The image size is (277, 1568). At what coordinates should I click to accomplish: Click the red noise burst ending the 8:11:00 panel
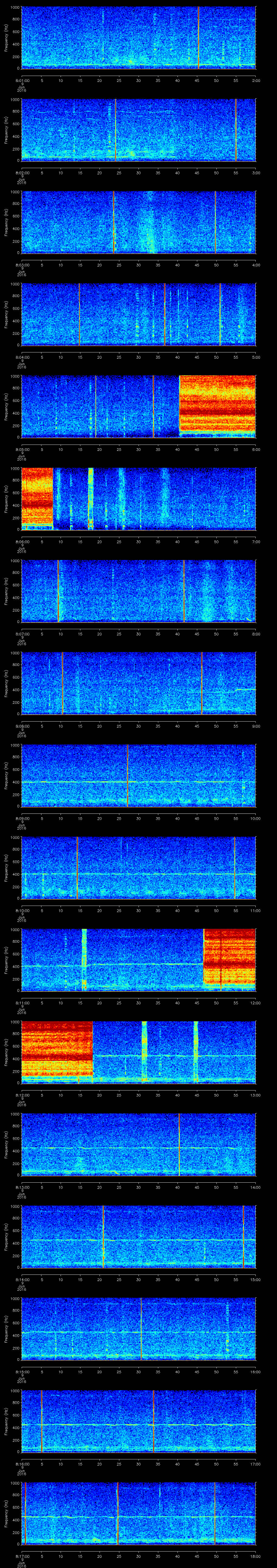coord(229,957)
